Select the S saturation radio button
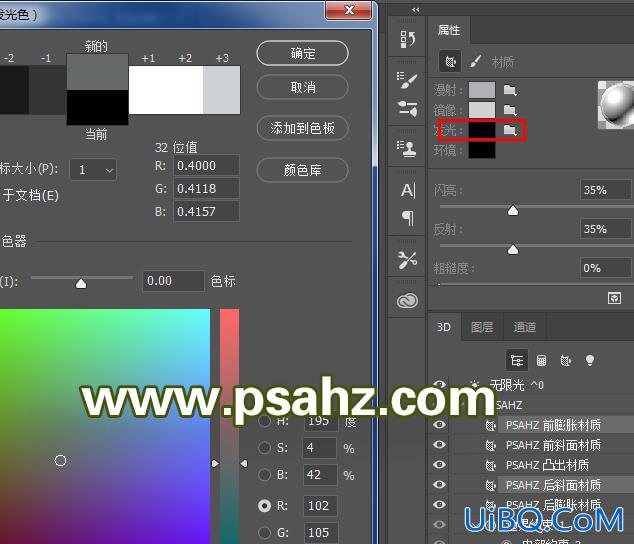 point(264,447)
